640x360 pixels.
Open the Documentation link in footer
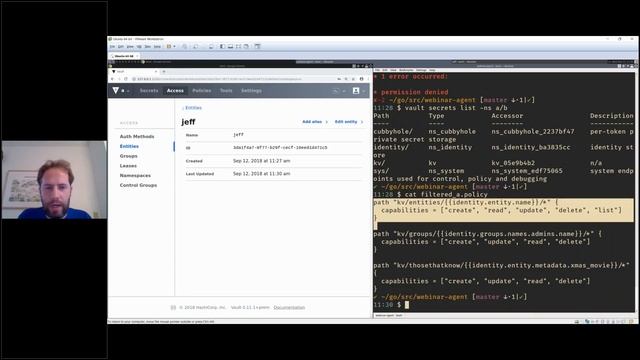pos(289,307)
